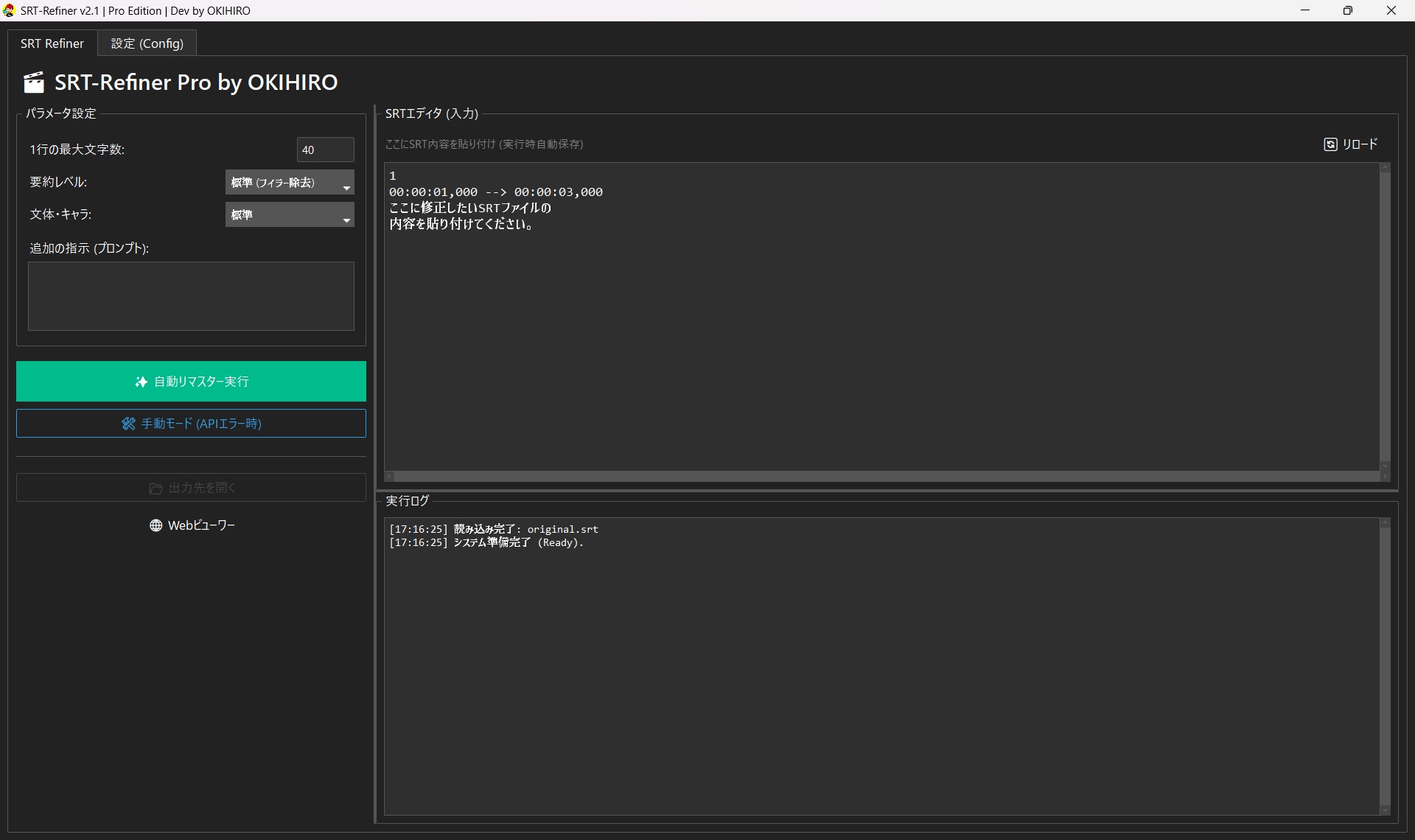Viewport: 1415px width, 840px height.
Task: Click inside the 追加の指示 prompt box
Action: coord(190,295)
